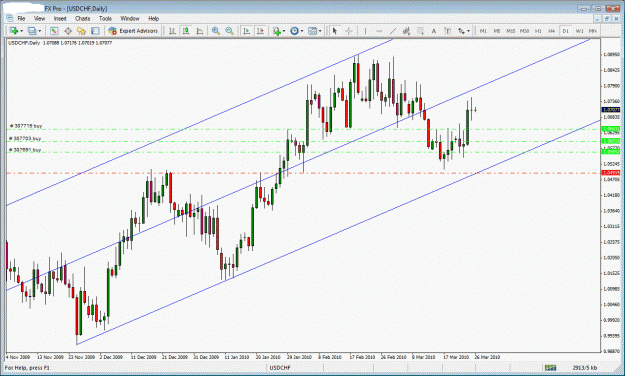The image size is (625, 376).
Task: Click the Periods clock icon
Action: pyautogui.click(x=294, y=31)
